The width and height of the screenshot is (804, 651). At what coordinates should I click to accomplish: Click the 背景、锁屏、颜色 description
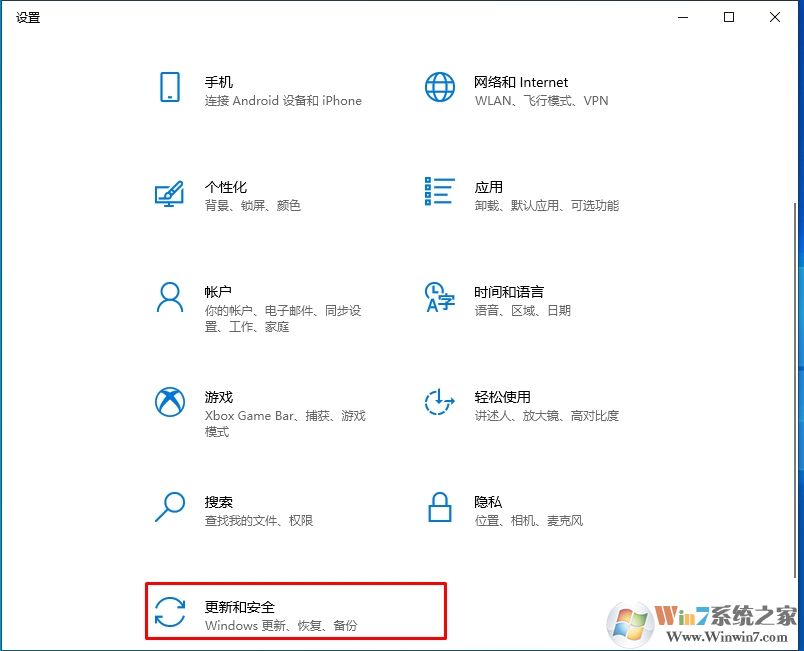pos(253,206)
